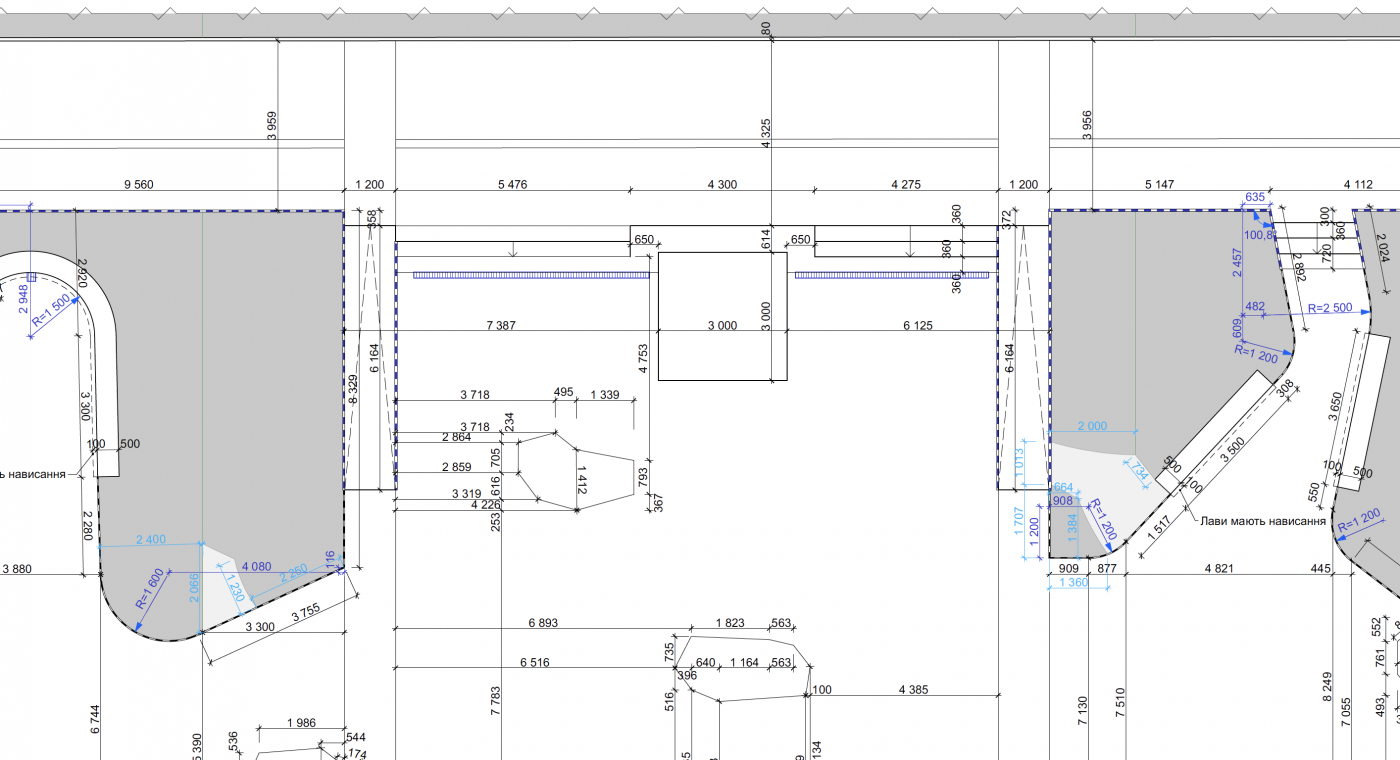Viewport: 1400px width, 760px height.
Task: Select the blue 2 400 dimension
Action: [150, 540]
